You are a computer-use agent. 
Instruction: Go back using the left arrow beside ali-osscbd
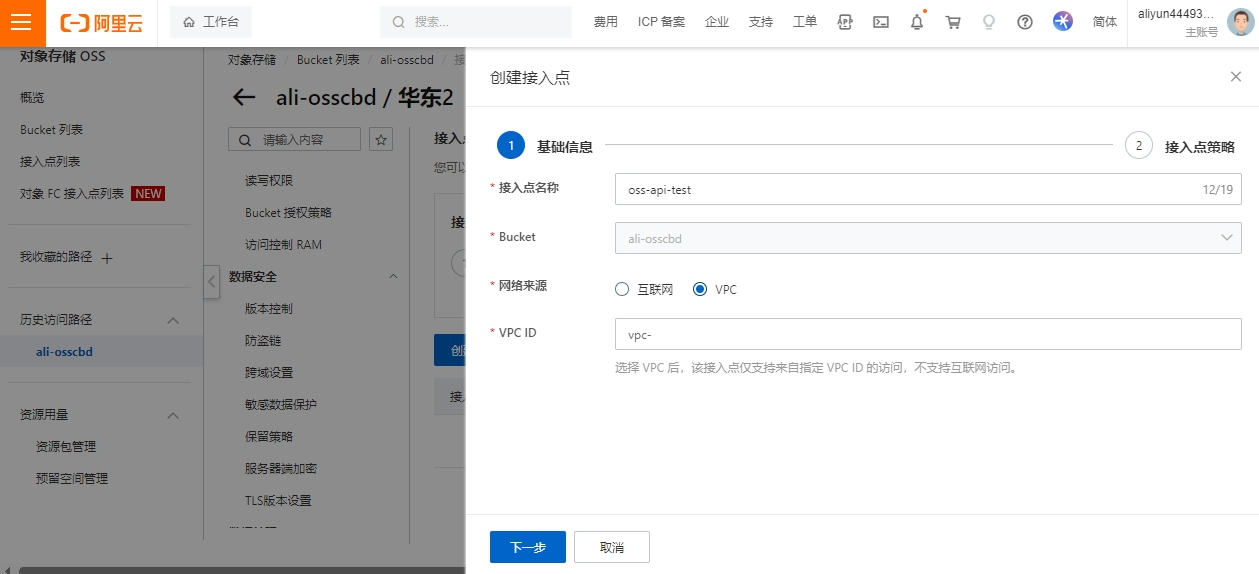point(244,97)
